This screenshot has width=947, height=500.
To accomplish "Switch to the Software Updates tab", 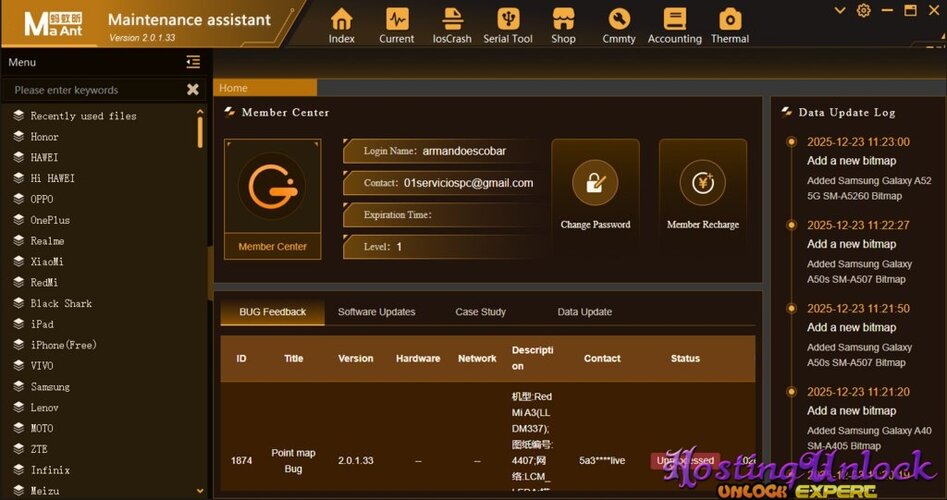I will tap(376, 312).
